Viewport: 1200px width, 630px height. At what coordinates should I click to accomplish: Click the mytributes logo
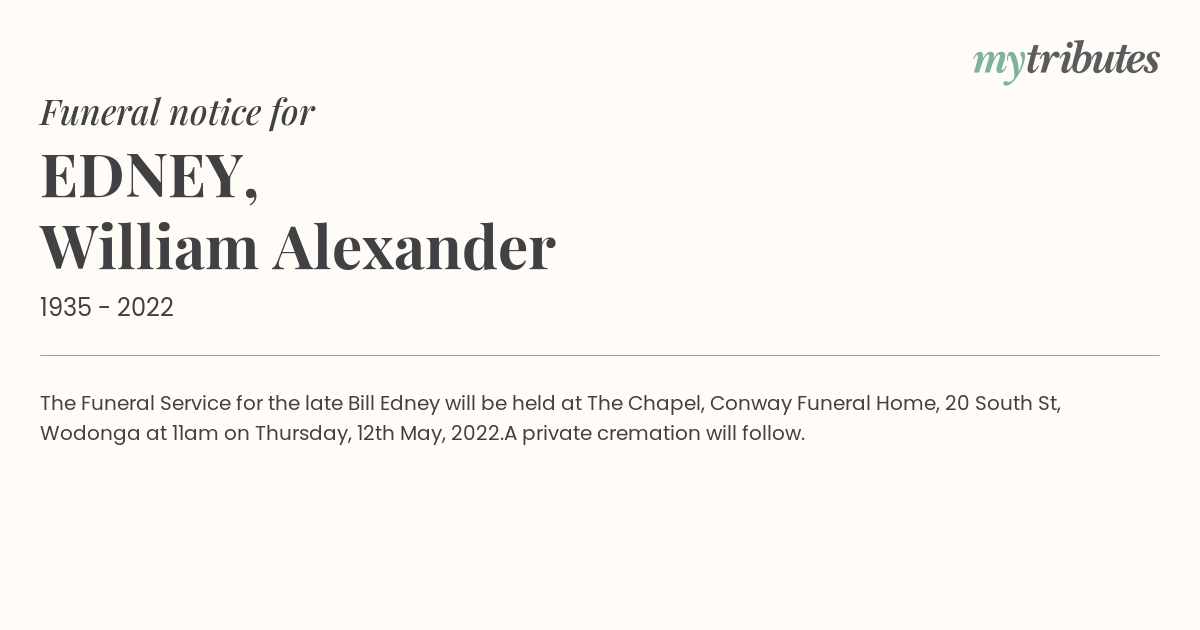(1066, 60)
